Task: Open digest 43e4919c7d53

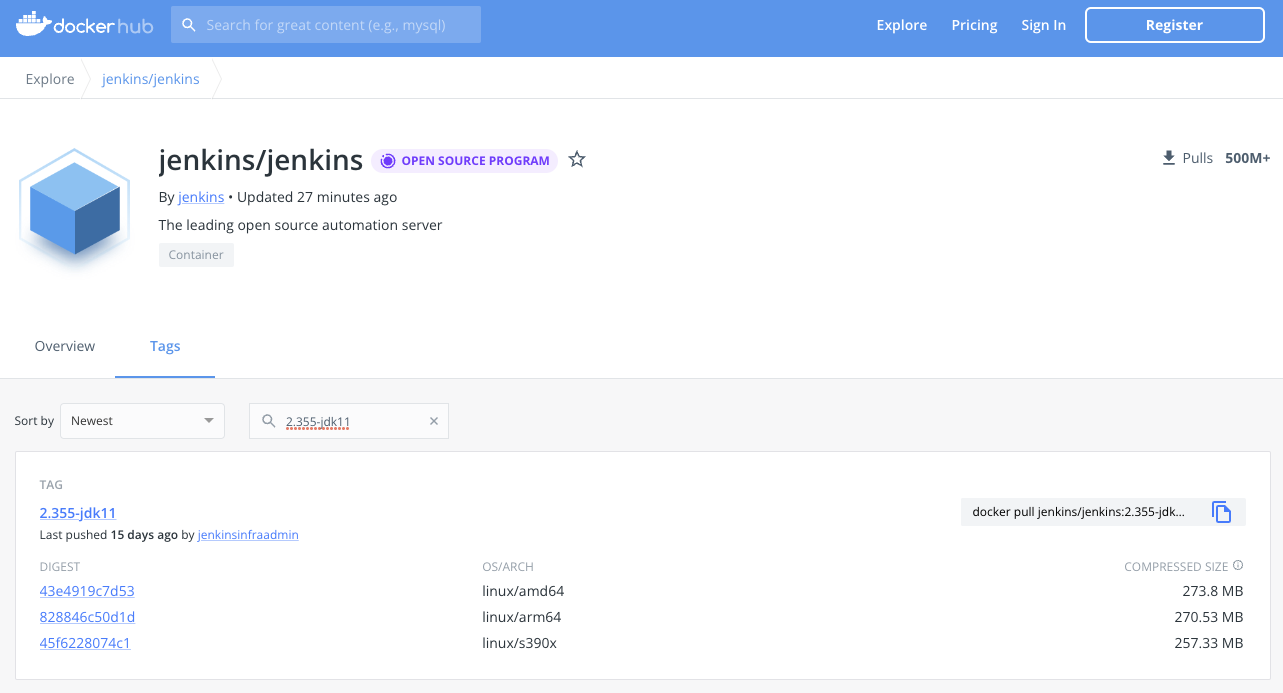Action: pyautogui.click(x=87, y=591)
